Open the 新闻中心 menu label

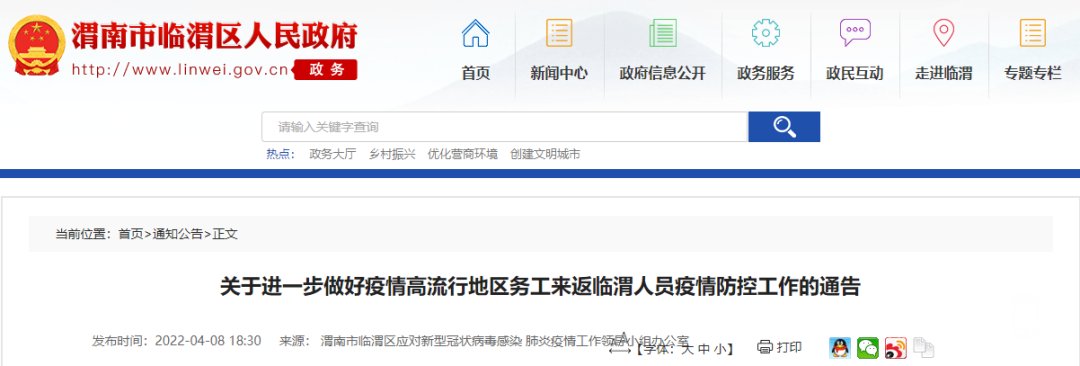(559, 73)
